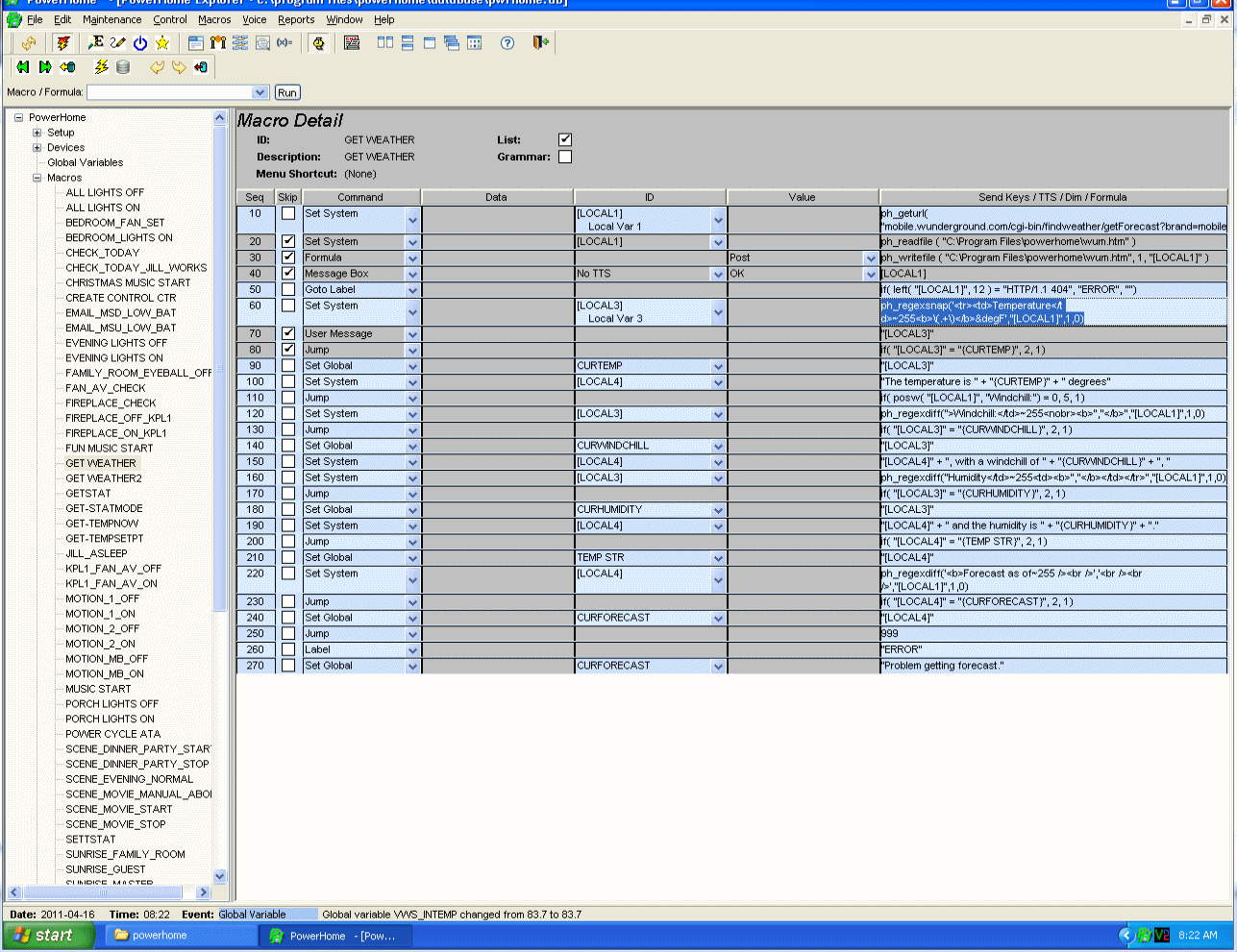The image size is (1237, 952).
Task: Enable the Grammar checkbox
Action: click(565, 157)
